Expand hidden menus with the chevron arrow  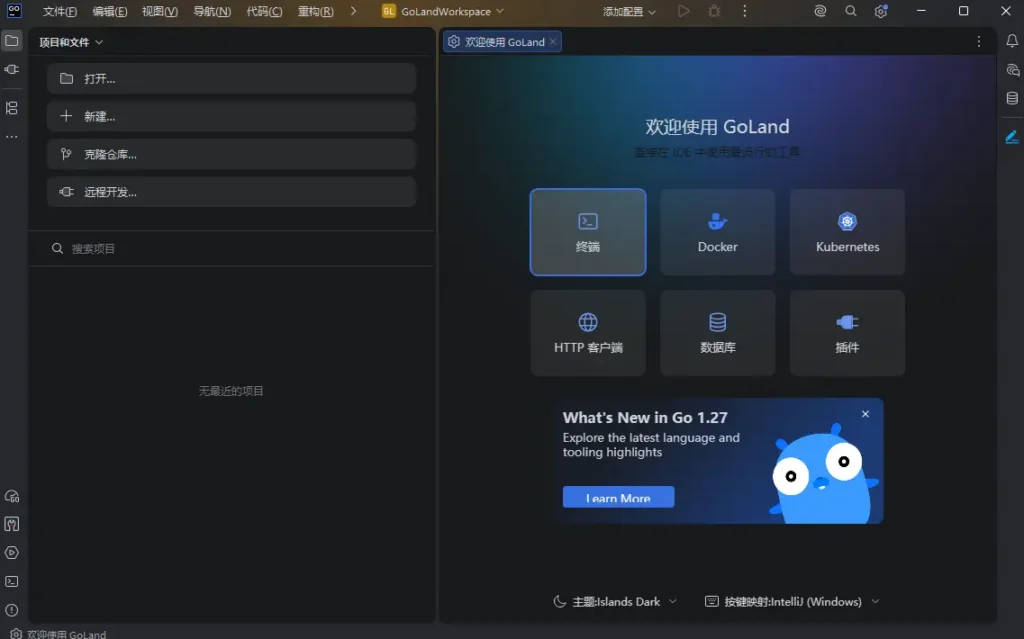tap(353, 11)
